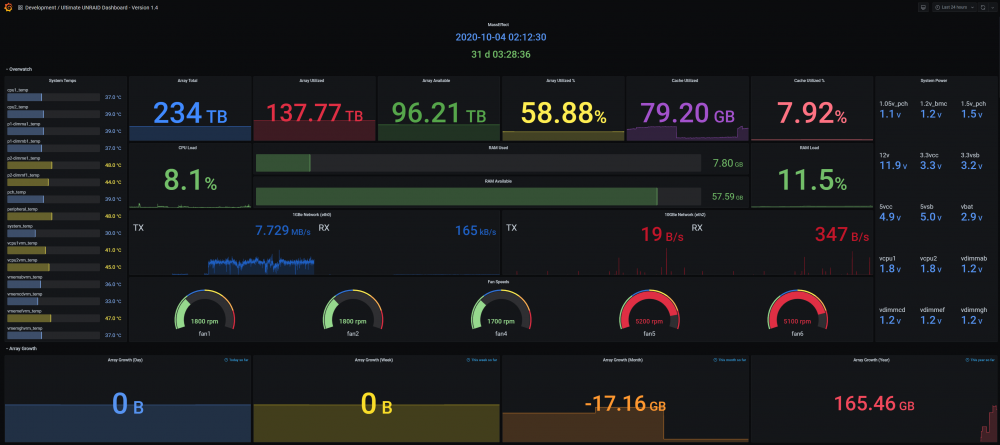This screenshot has height=445, width=1000.
Task: Click the 7.729 MB/s TX value
Action: coord(283,230)
